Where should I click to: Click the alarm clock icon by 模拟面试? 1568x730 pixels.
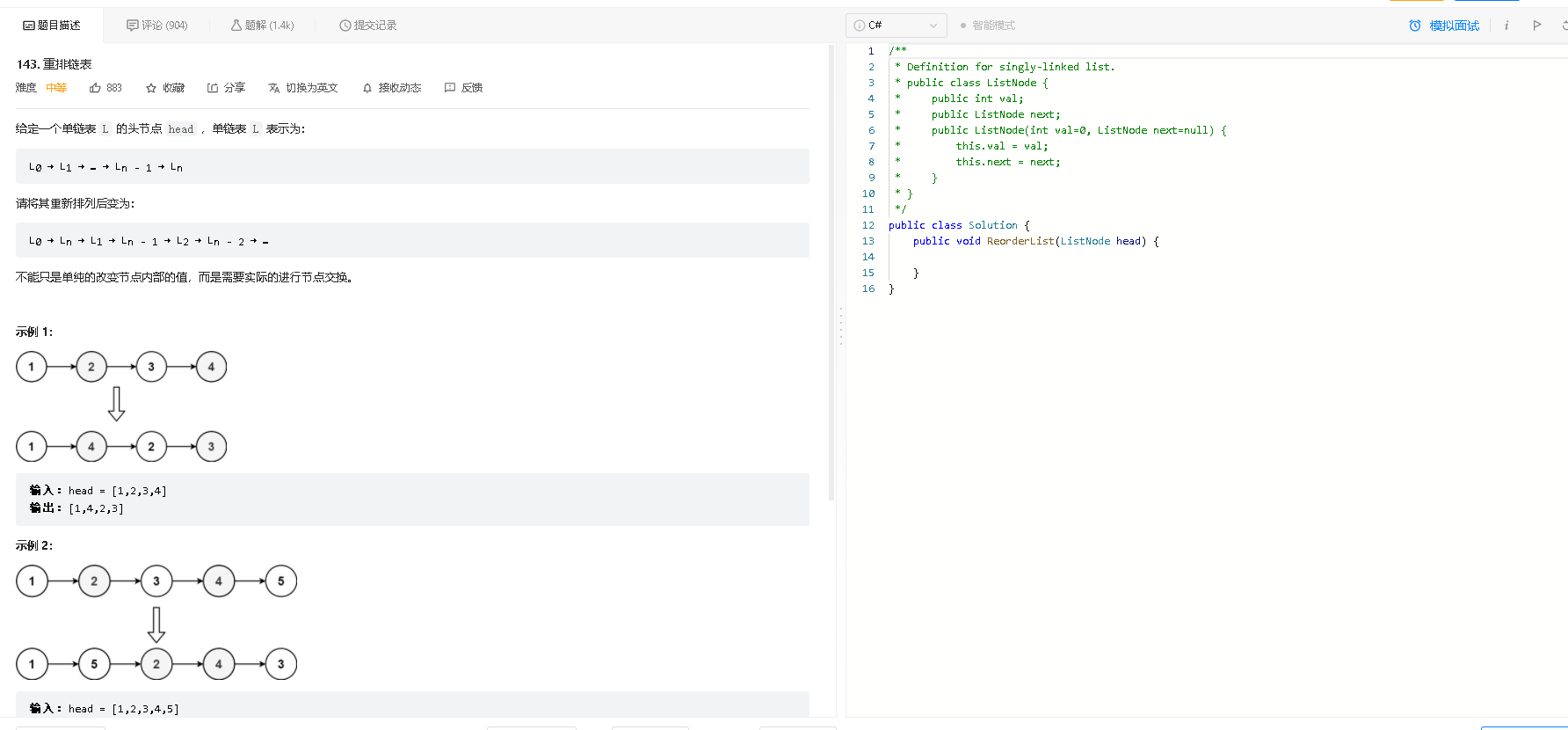tap(1415, 26)
